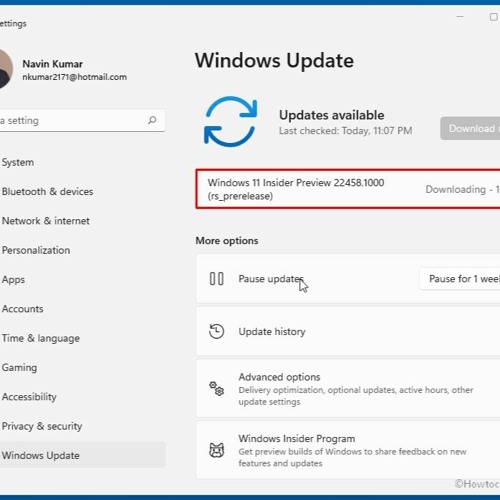Open the Pause for 1 week dropdown

tap(460, 279)
